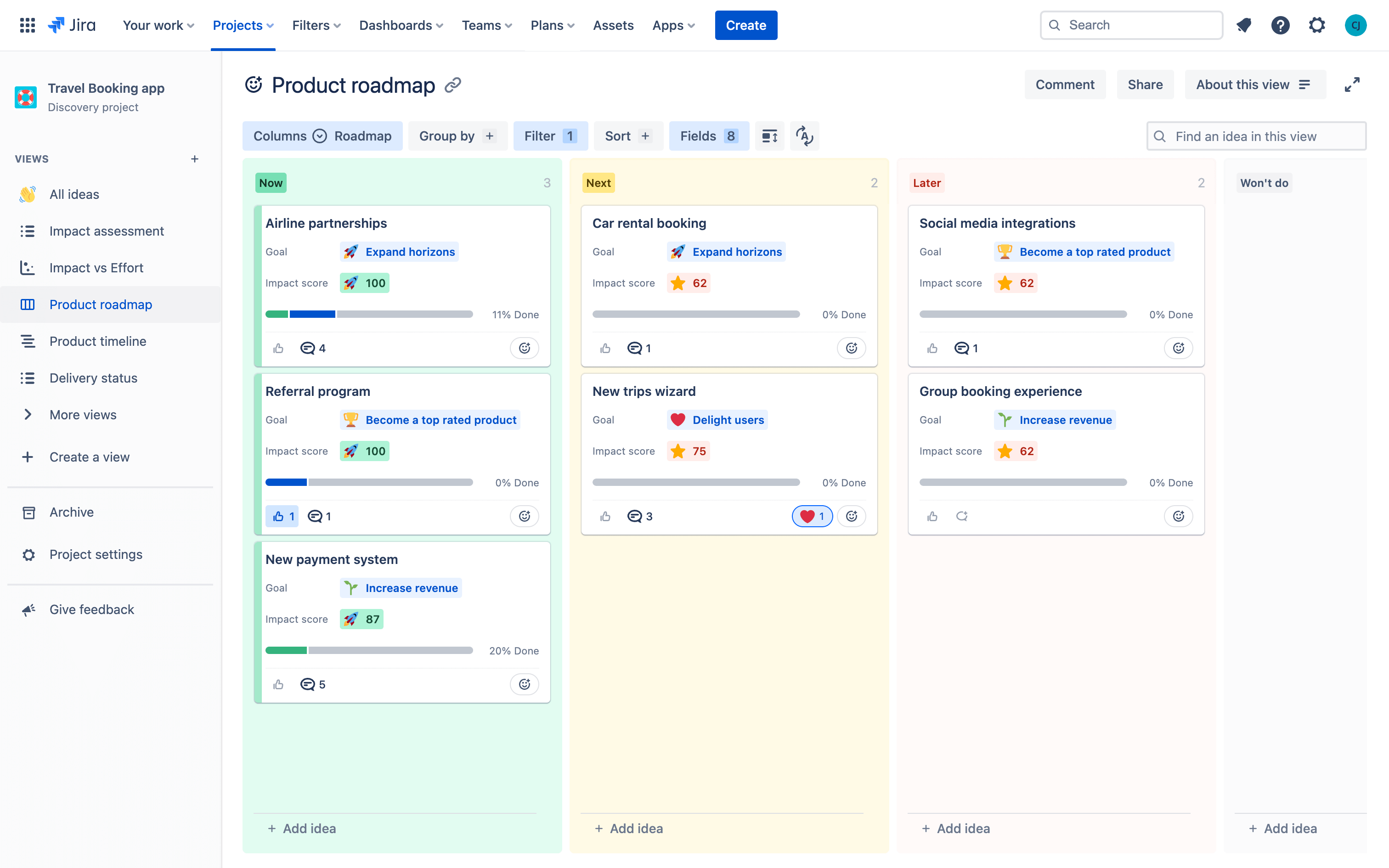Screen dimensions: 1389x868
Task: Copy link to Product roadmap view
Action: 453,85
